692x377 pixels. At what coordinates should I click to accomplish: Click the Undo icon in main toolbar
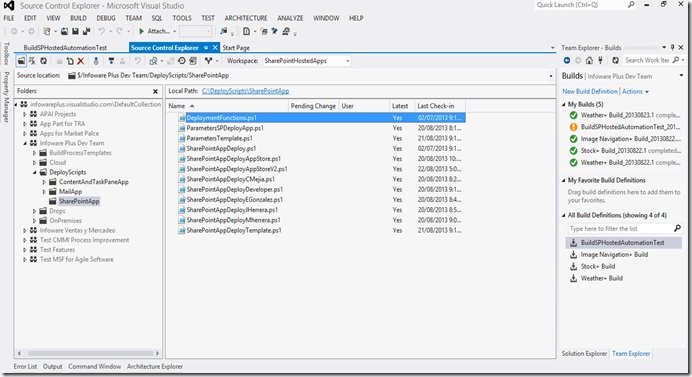[102, 31]
